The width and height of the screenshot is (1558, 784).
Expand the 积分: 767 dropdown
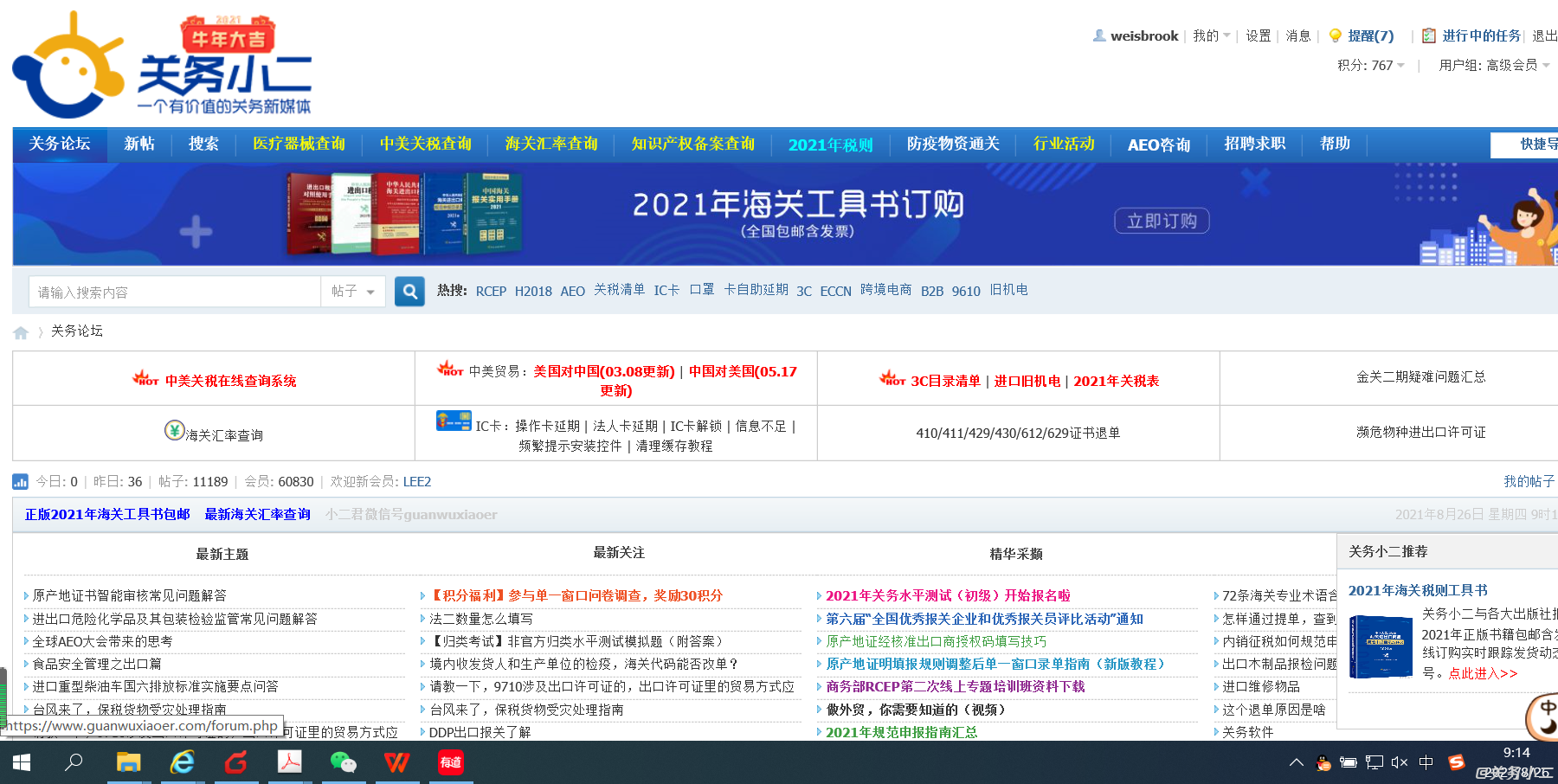pos(1371,65)
